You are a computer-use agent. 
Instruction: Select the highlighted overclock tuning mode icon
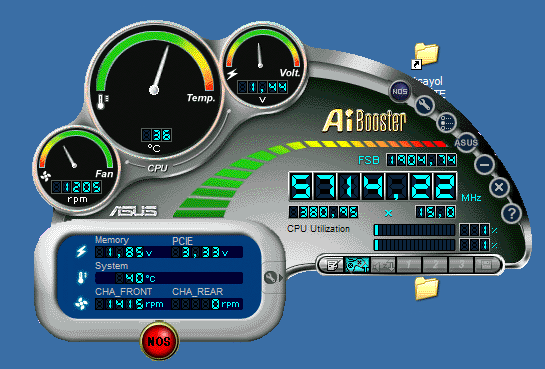357,265
